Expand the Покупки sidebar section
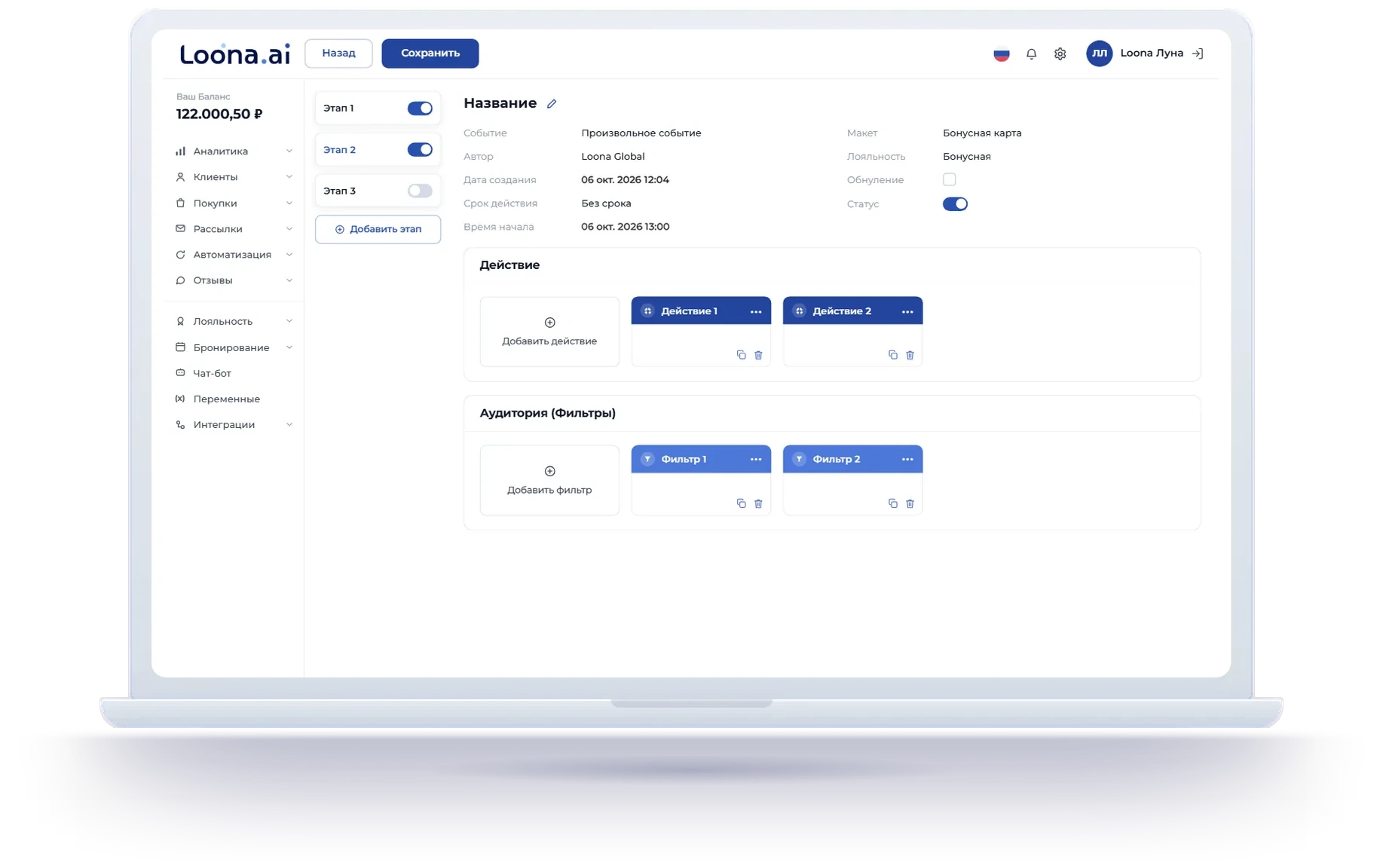The height and width of the screenshot is (868, 1383). click(234, 203)
